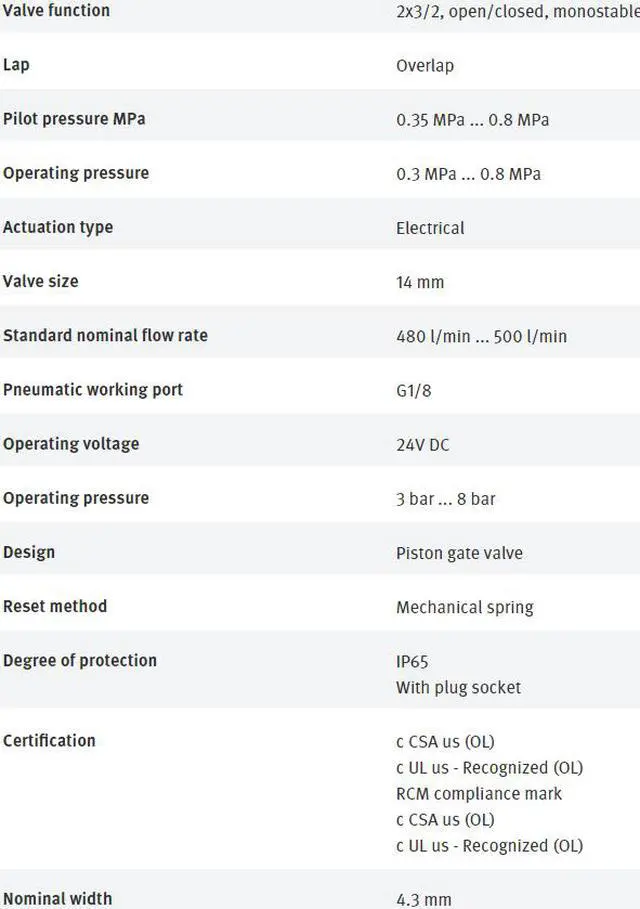Click the With plug socket text

pyautogui.click(x=459, y=688)
